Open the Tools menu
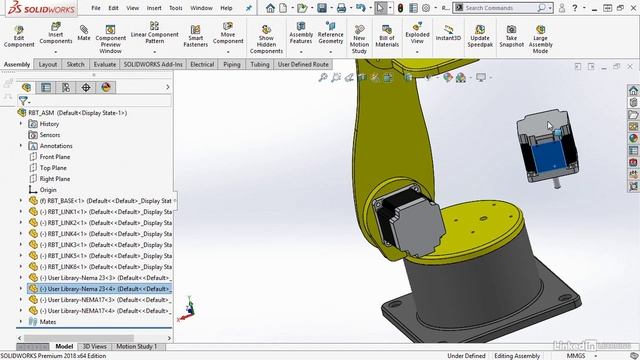 click(176, 8)
